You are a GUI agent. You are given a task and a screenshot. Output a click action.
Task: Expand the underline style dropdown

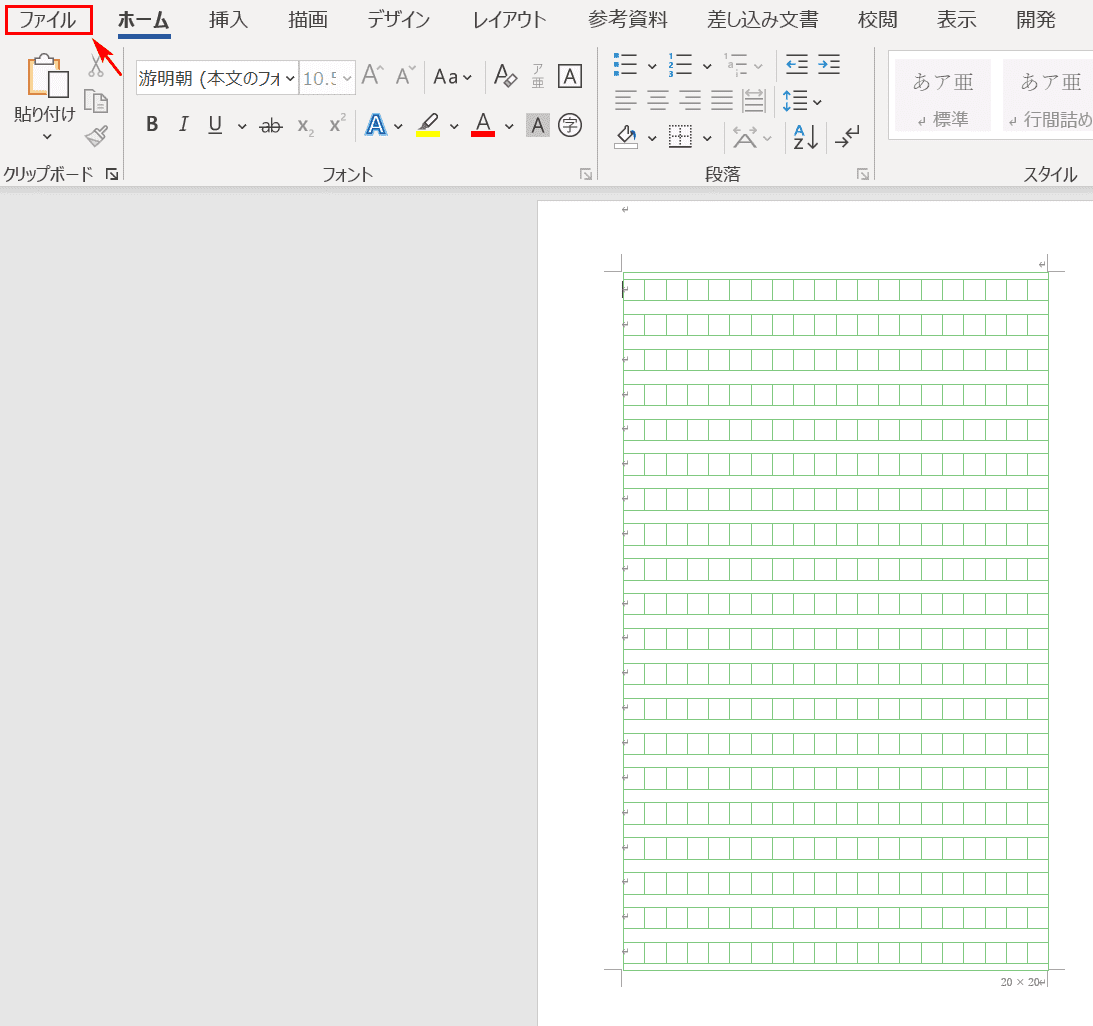pos(242,126)
